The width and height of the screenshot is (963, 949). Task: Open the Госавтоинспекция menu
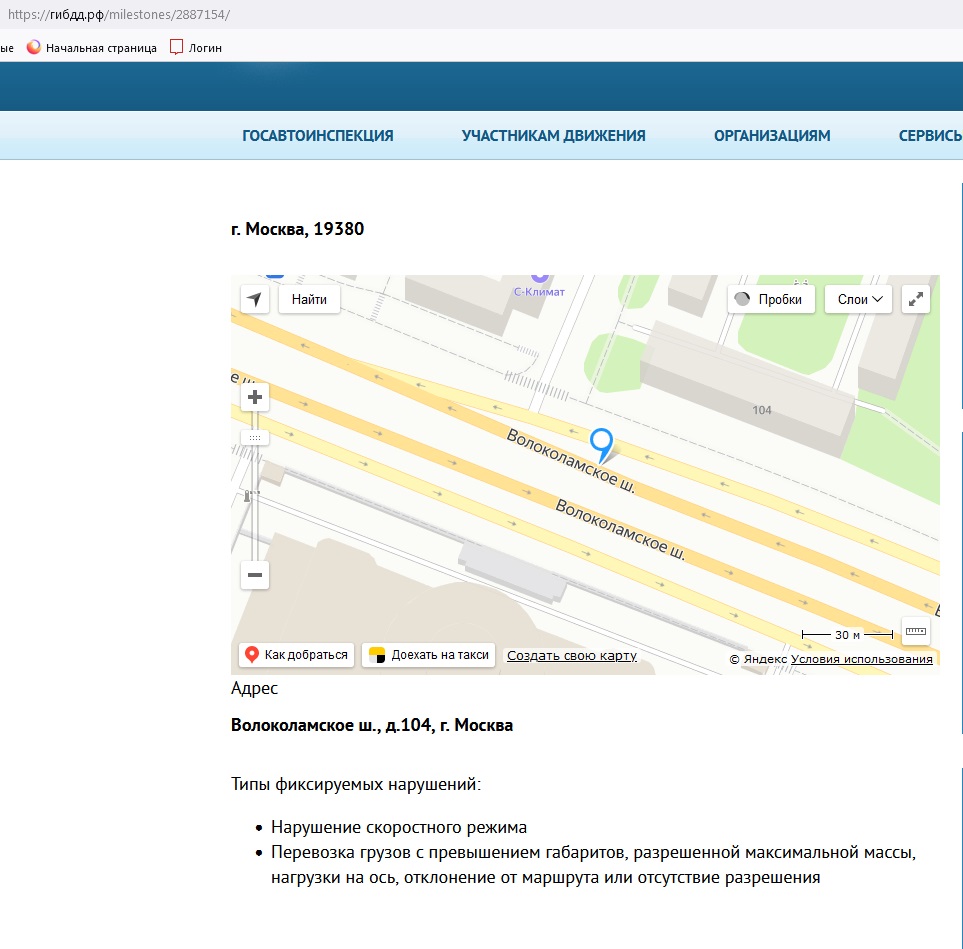coord(318,136)
